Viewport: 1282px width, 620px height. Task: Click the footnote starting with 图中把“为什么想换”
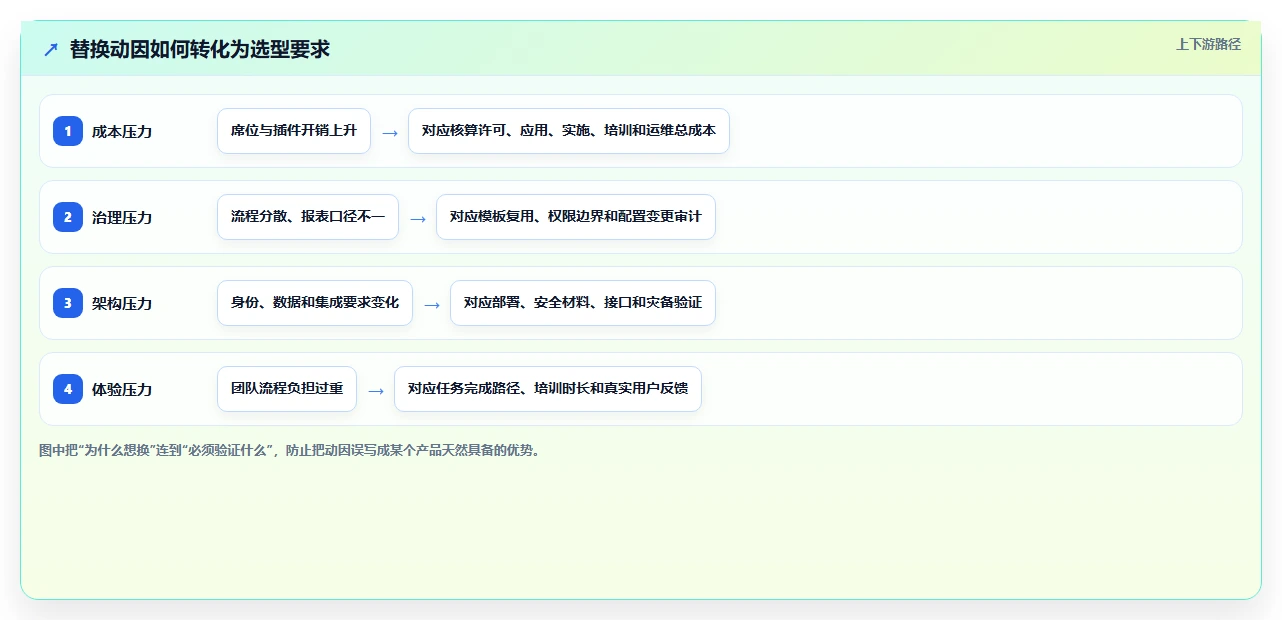coord(291,450)
